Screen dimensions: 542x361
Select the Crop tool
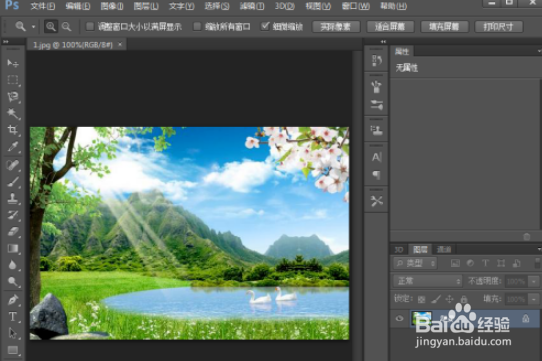pyautogui.click(x=13, y=130)
